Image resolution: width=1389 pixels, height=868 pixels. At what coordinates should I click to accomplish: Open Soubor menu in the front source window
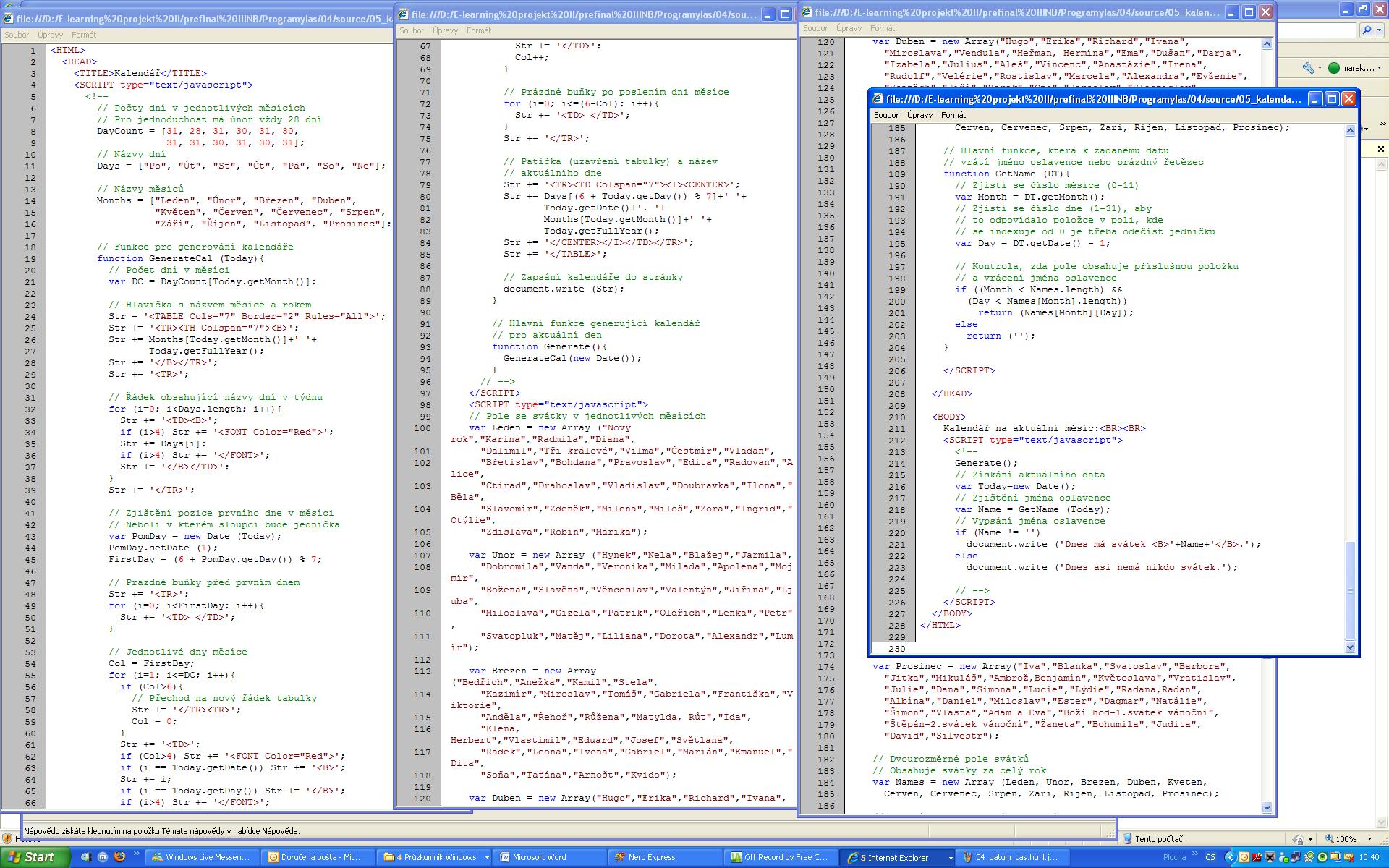[x=885, y=115]
